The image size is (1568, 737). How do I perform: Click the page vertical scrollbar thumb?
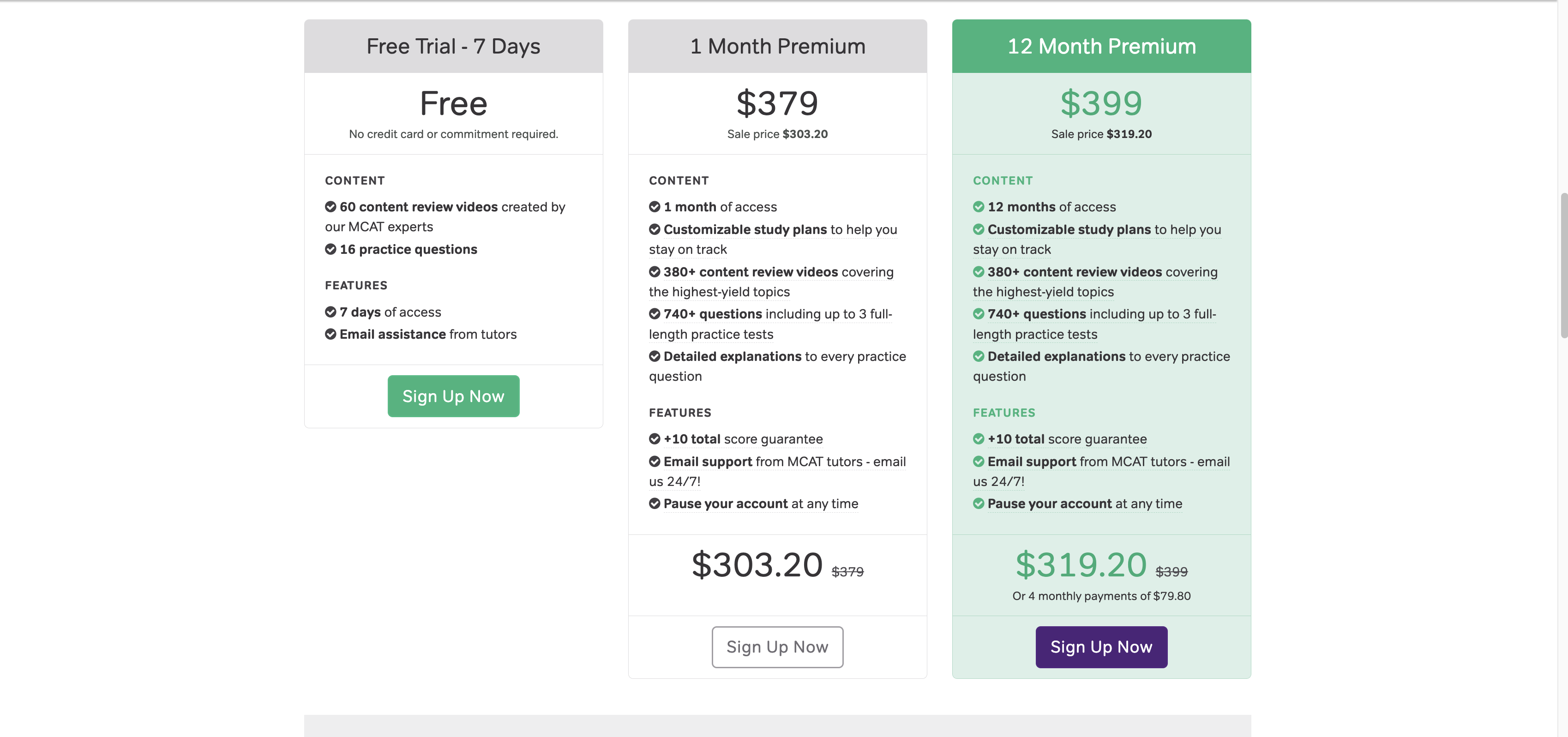click(1562, 265)
